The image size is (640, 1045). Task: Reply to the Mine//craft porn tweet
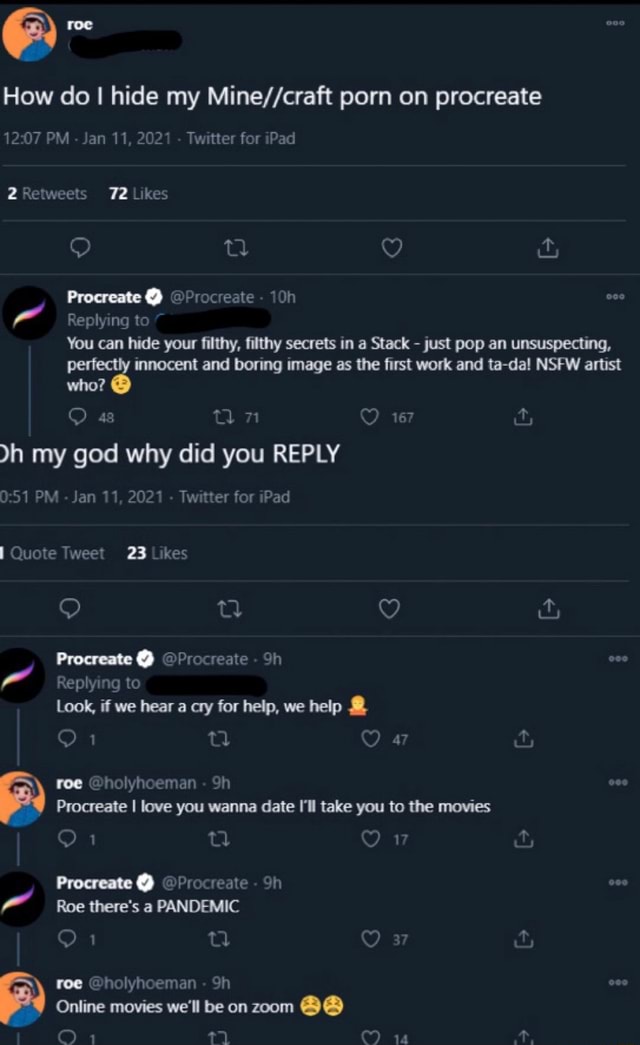tap(79, 247)
